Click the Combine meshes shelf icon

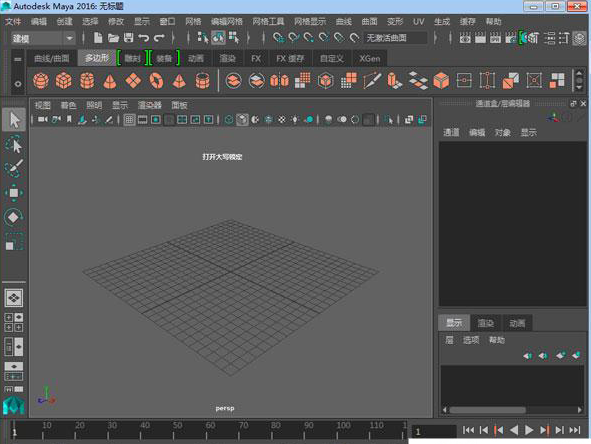point(233,81)
